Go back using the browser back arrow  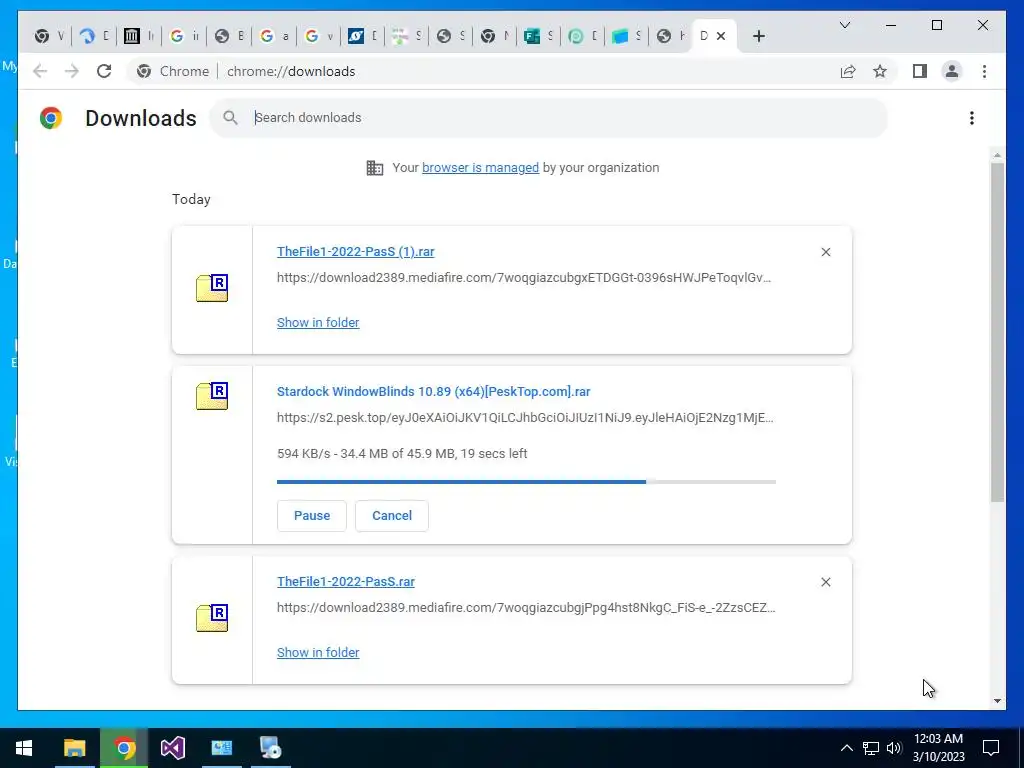[40, 71]
